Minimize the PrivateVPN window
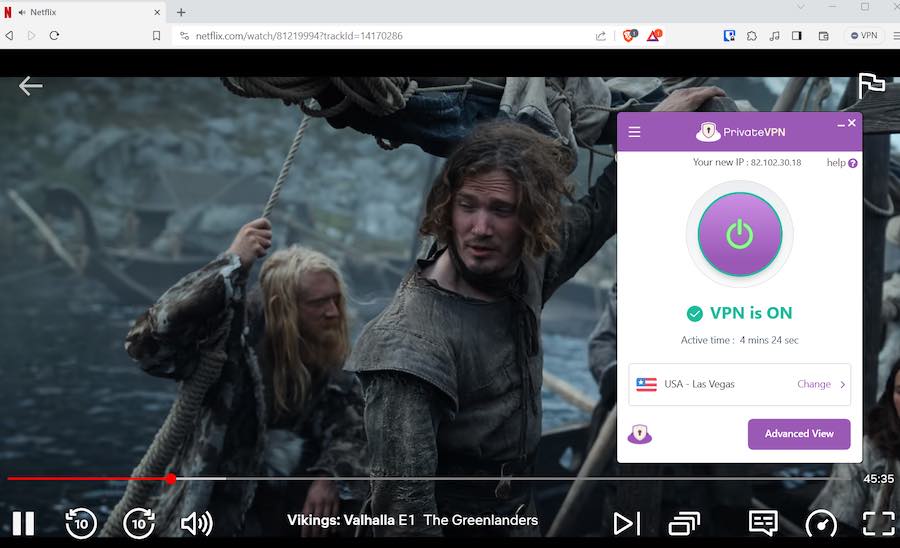This screenshot has width=900, height=548. pos(841,124)
